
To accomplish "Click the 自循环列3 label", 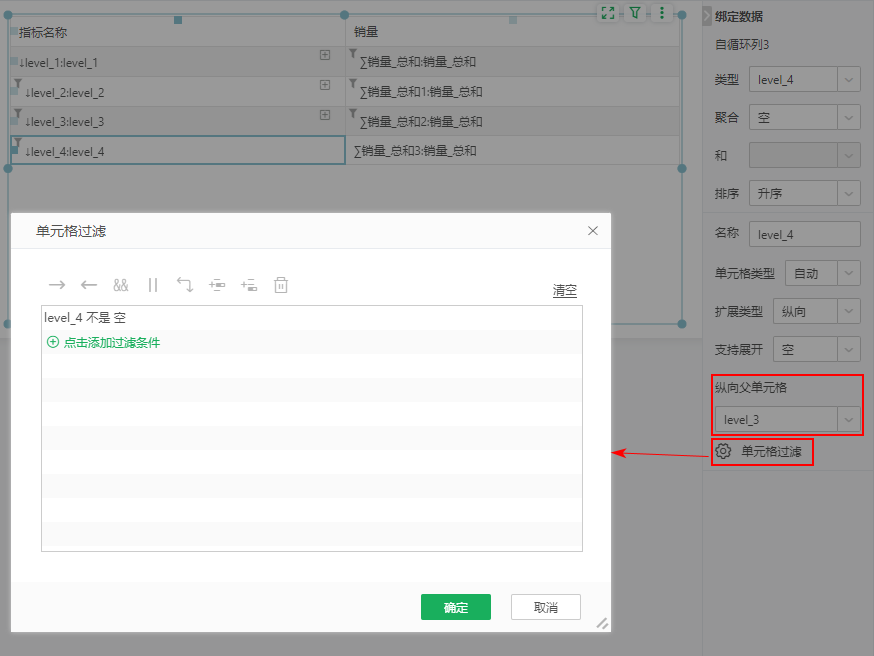I will click(x=742, y=45).
